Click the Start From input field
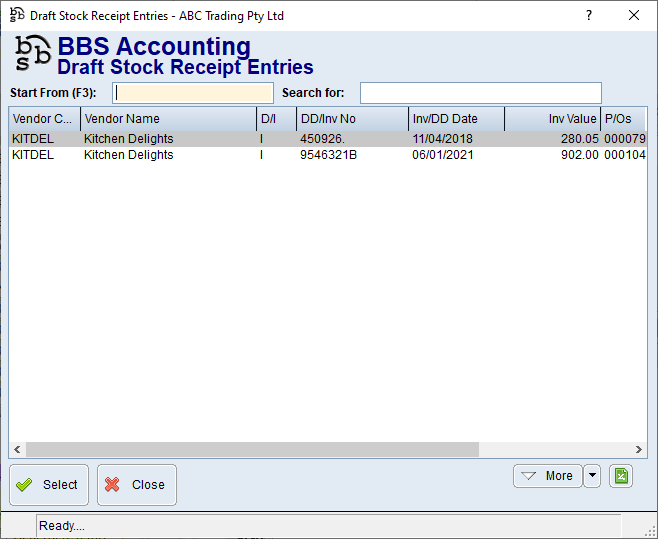 [x=193, y=93]
